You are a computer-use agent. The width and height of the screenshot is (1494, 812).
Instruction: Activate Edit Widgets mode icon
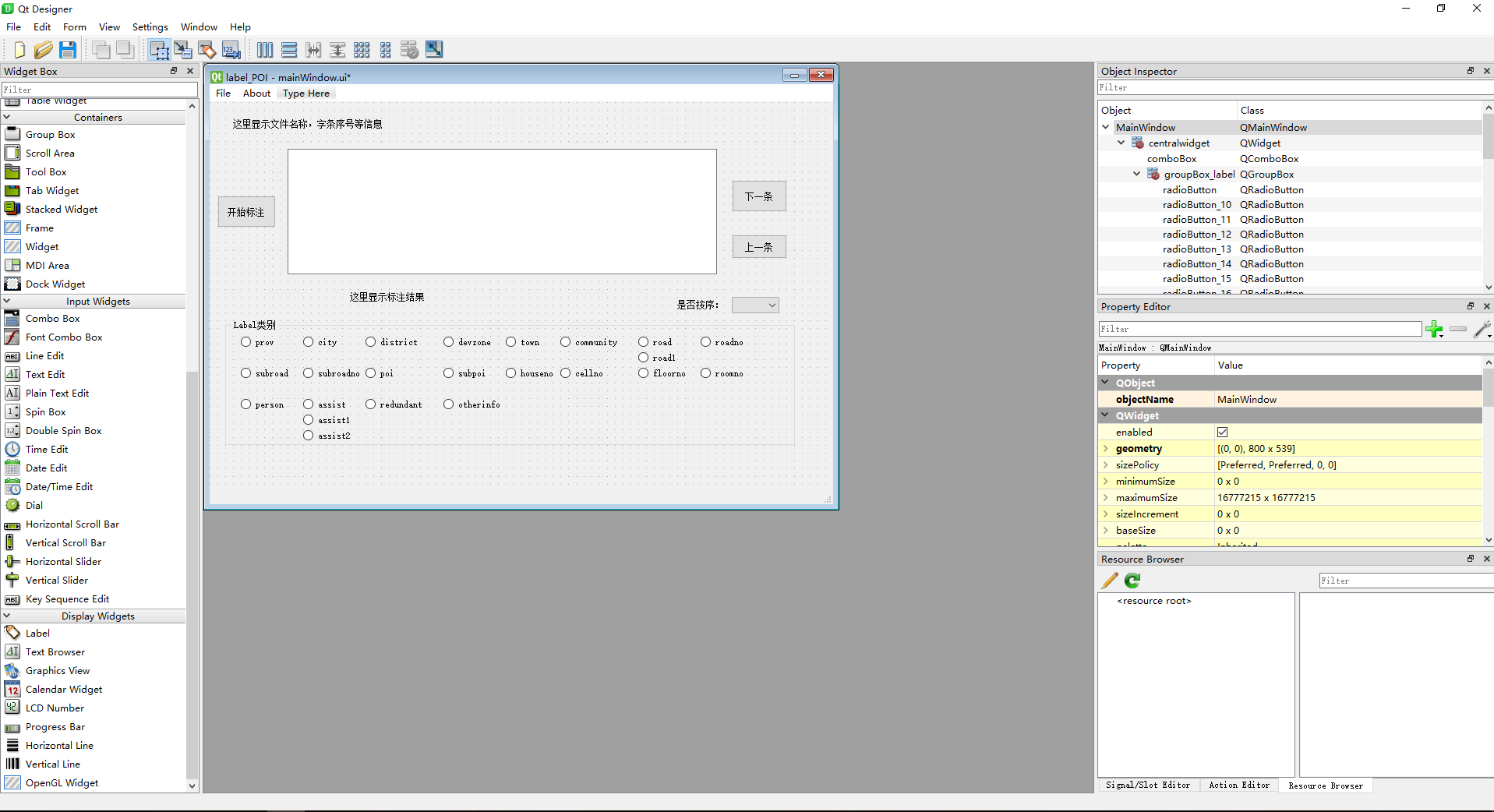point(159,50)
